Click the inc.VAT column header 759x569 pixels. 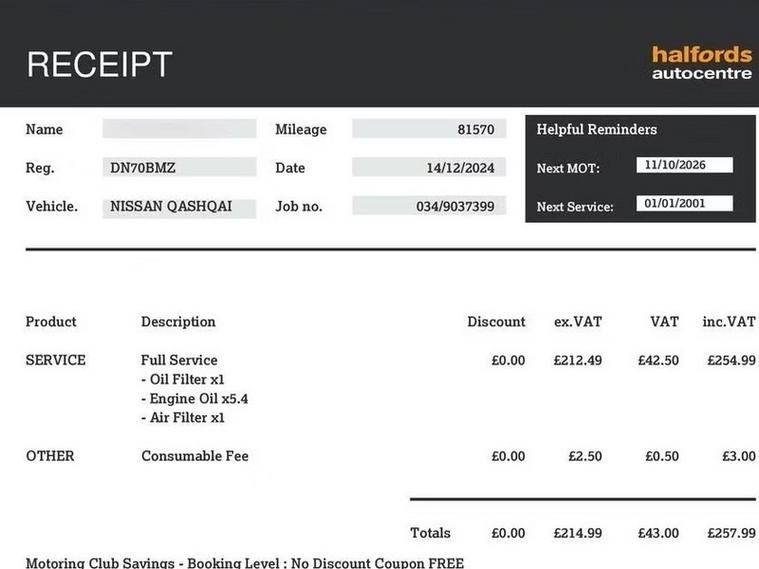coord(728,322)
